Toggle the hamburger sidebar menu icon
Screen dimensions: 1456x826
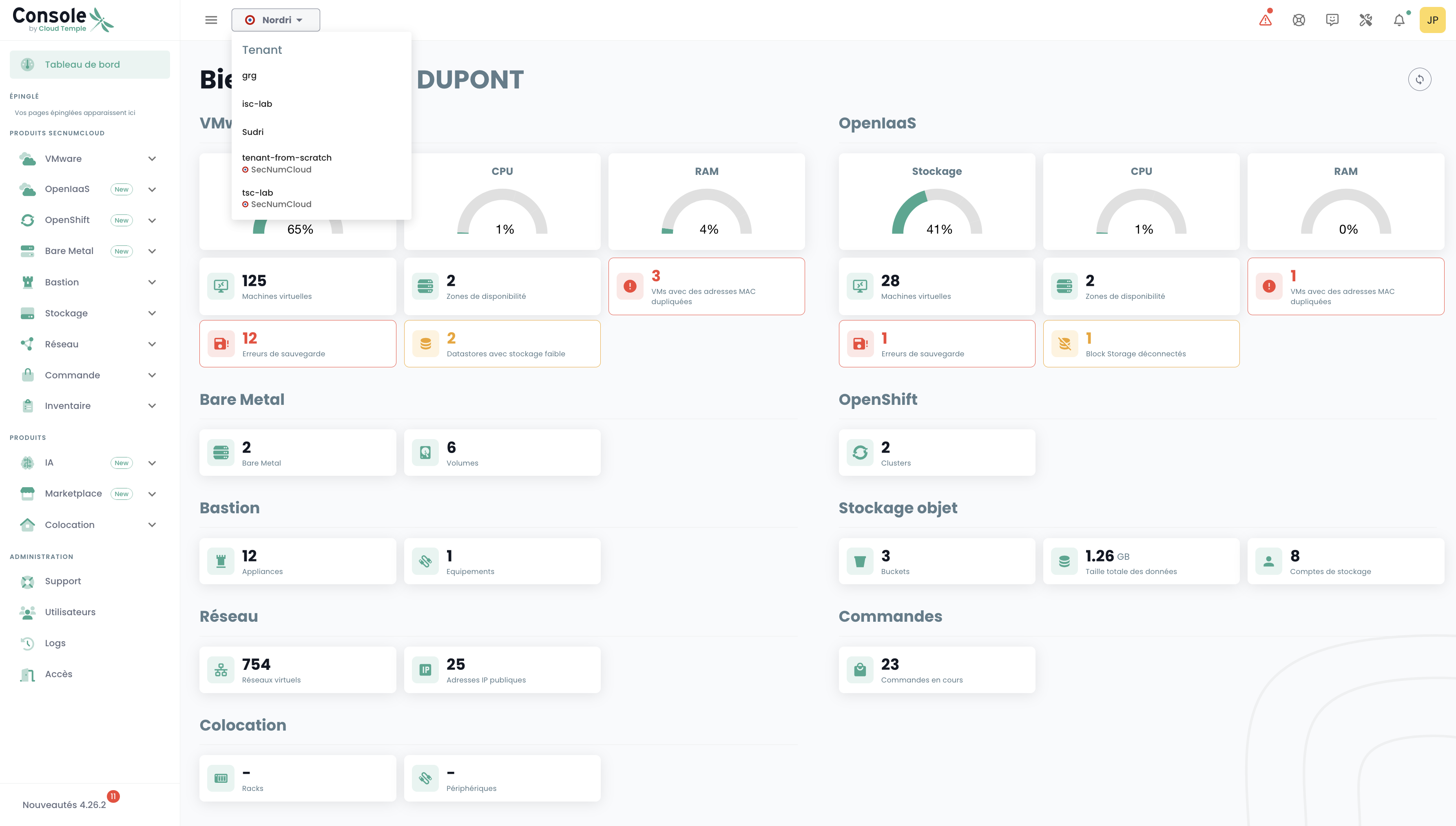(x=211, y=20)
